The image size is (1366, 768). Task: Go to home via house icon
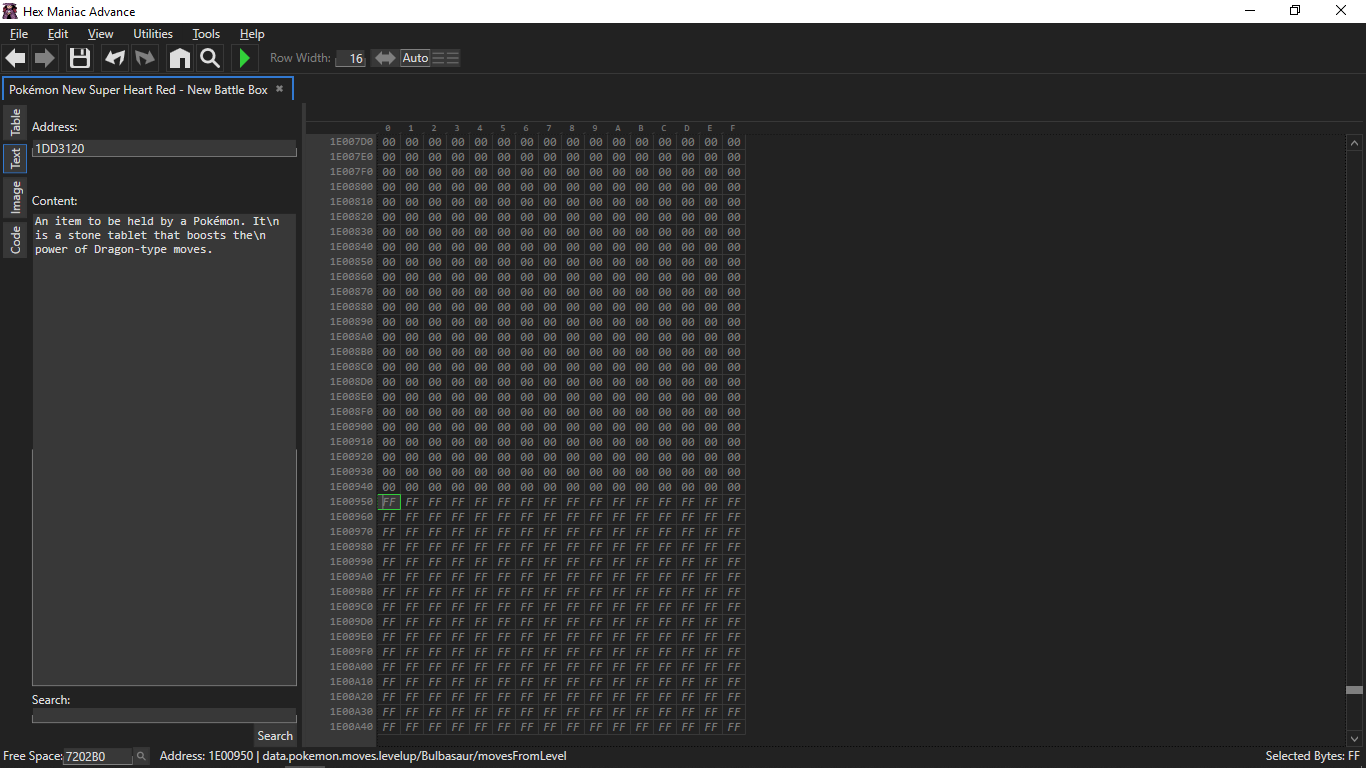pos(179,58)
